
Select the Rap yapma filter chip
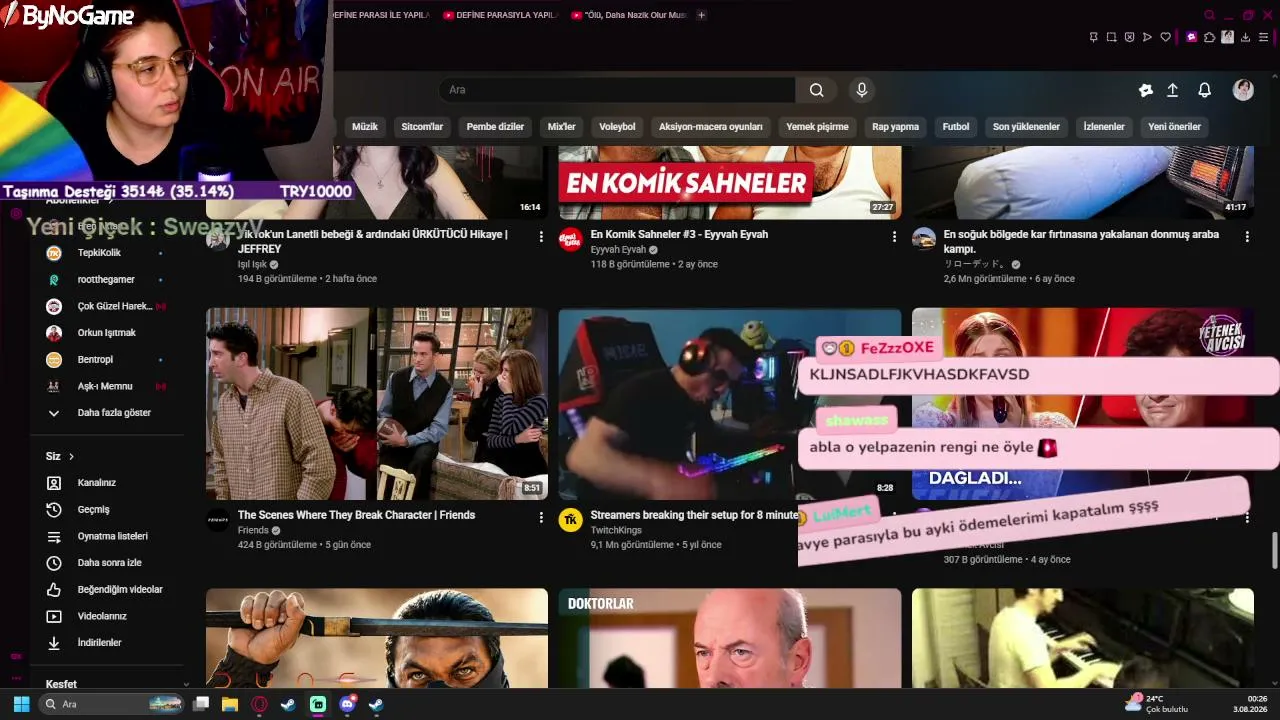(x=895, y=127)
